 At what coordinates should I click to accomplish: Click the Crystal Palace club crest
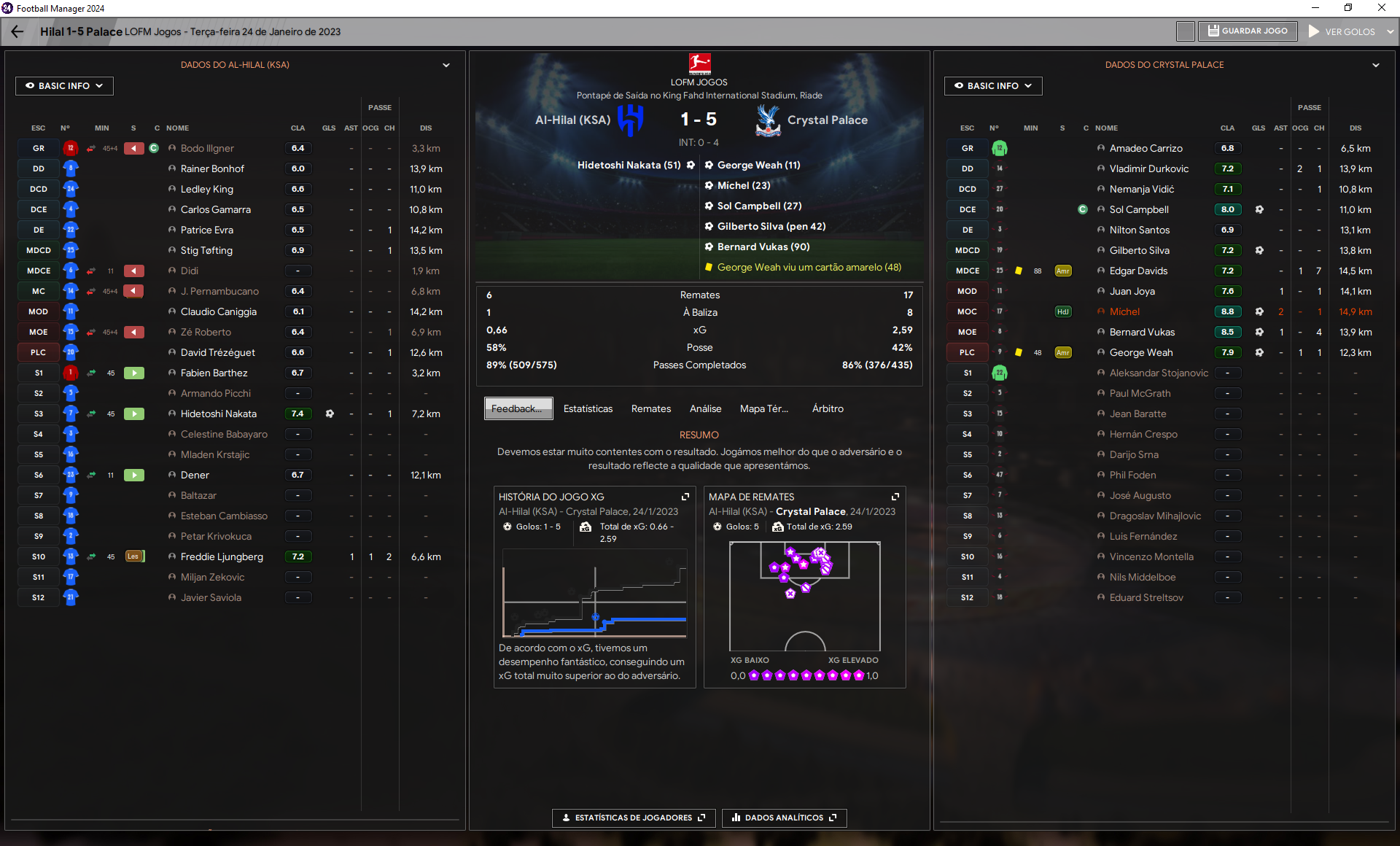pyautogui.click(x=768, y=120)
